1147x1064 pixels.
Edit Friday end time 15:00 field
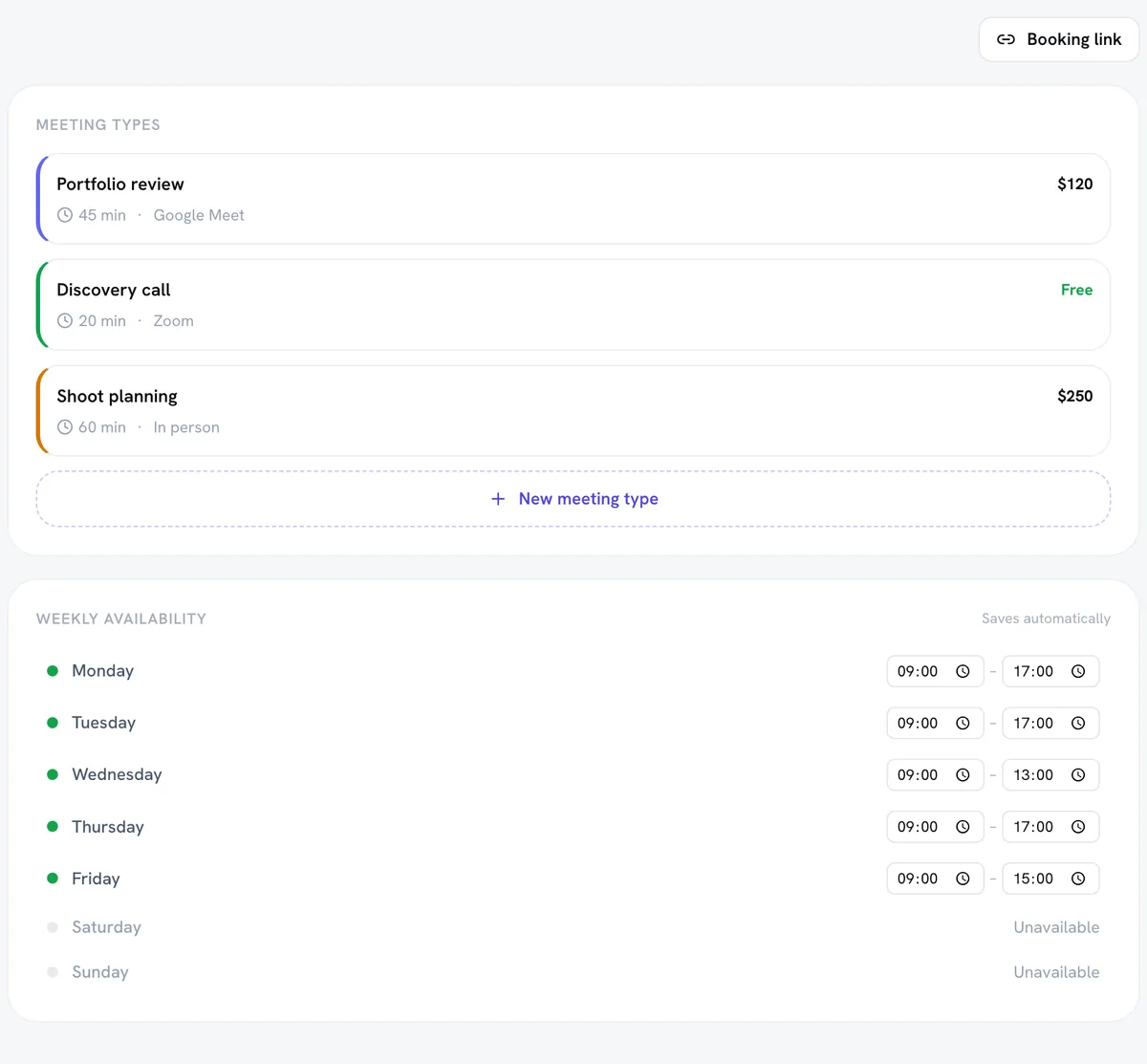pos(1050,879)
